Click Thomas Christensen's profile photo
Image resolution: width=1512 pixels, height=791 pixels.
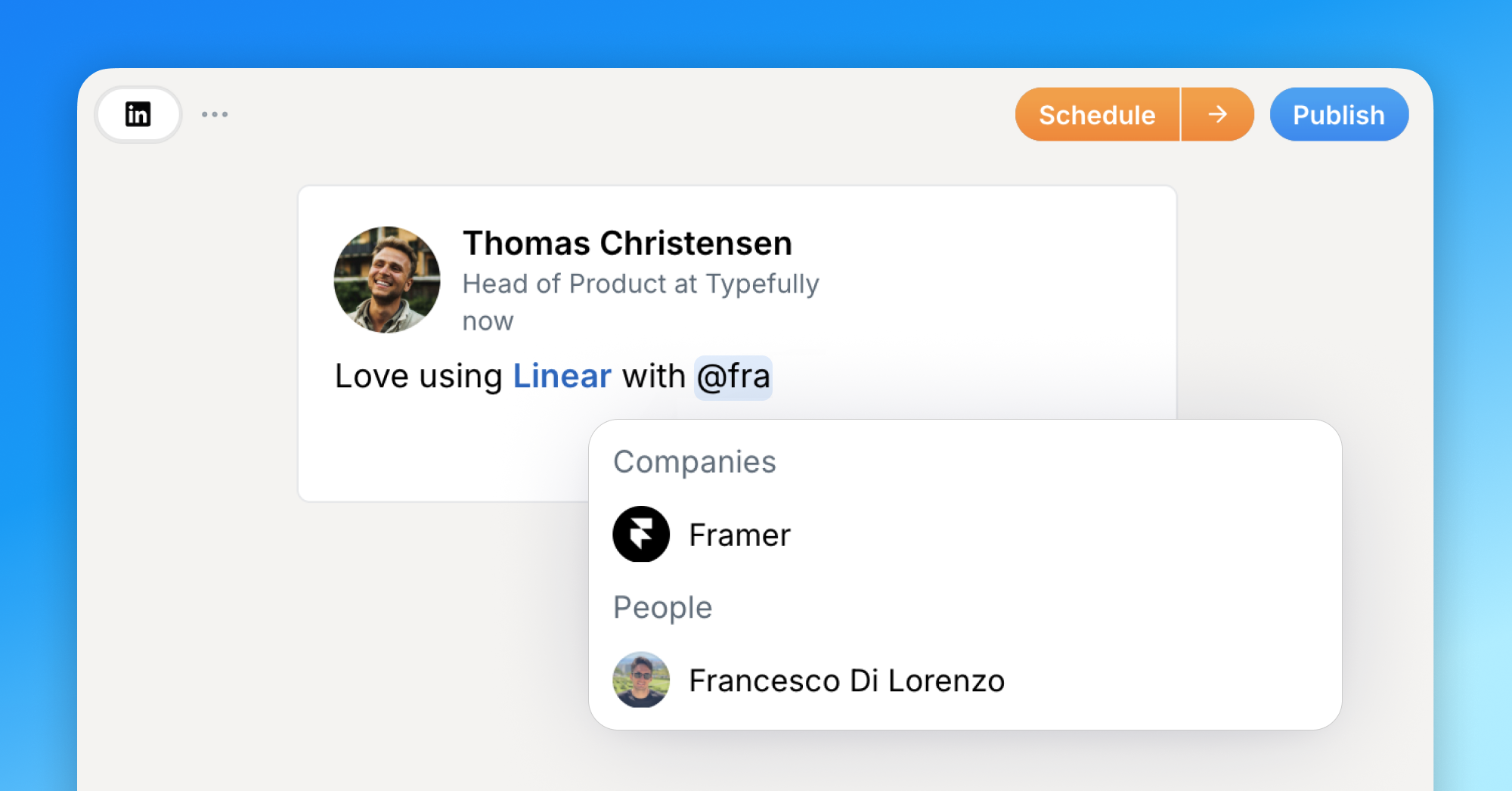coord(387,280)
